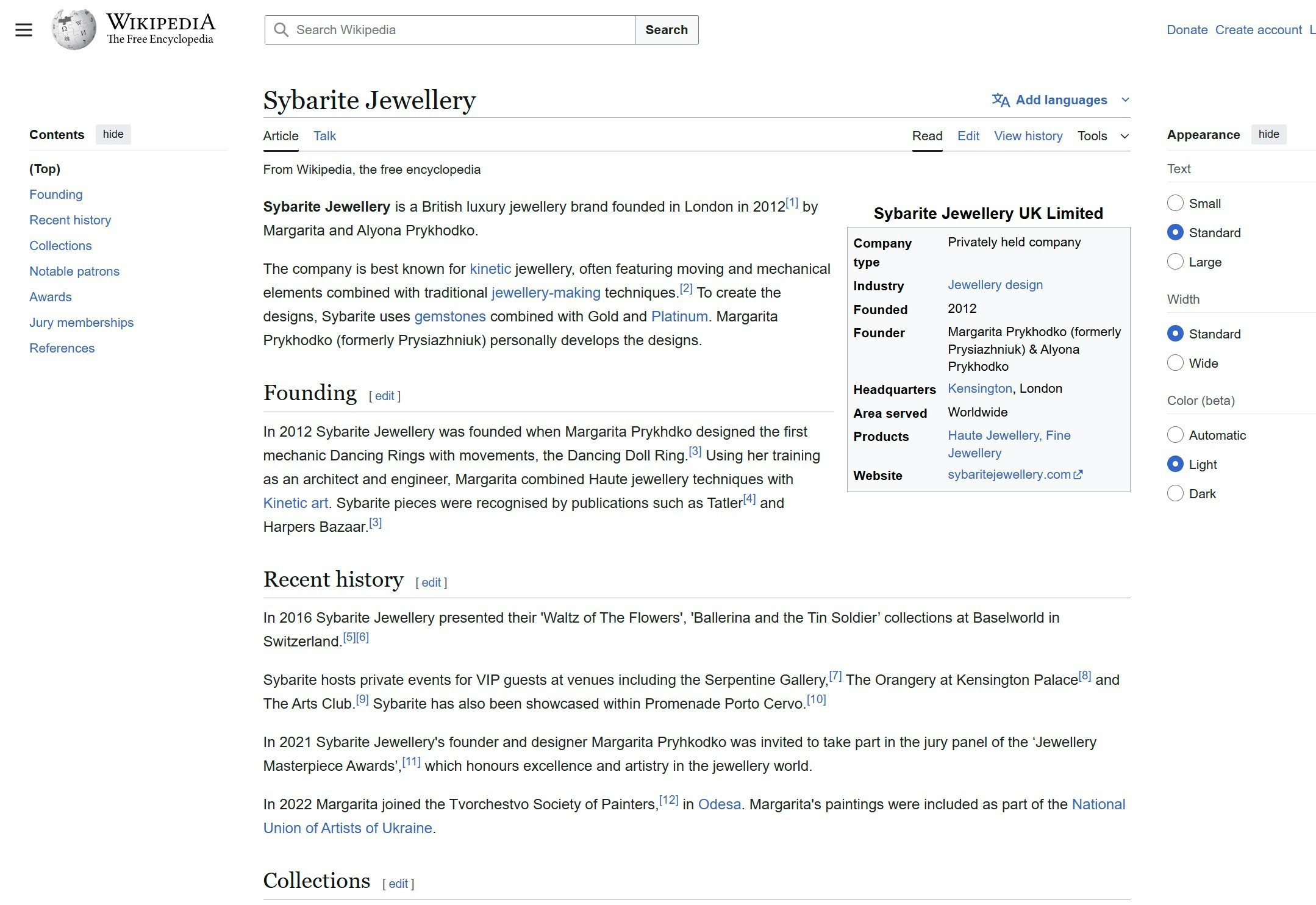Open the Tools dropdown menu

click(1103, 136)
